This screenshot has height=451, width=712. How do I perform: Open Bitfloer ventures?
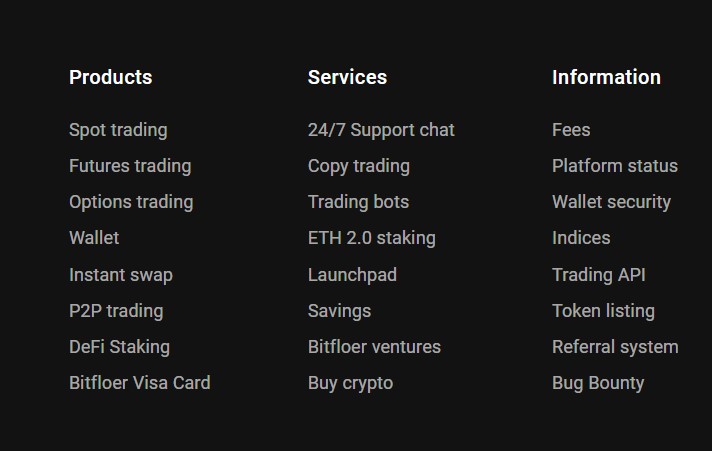tap(374, 347)
